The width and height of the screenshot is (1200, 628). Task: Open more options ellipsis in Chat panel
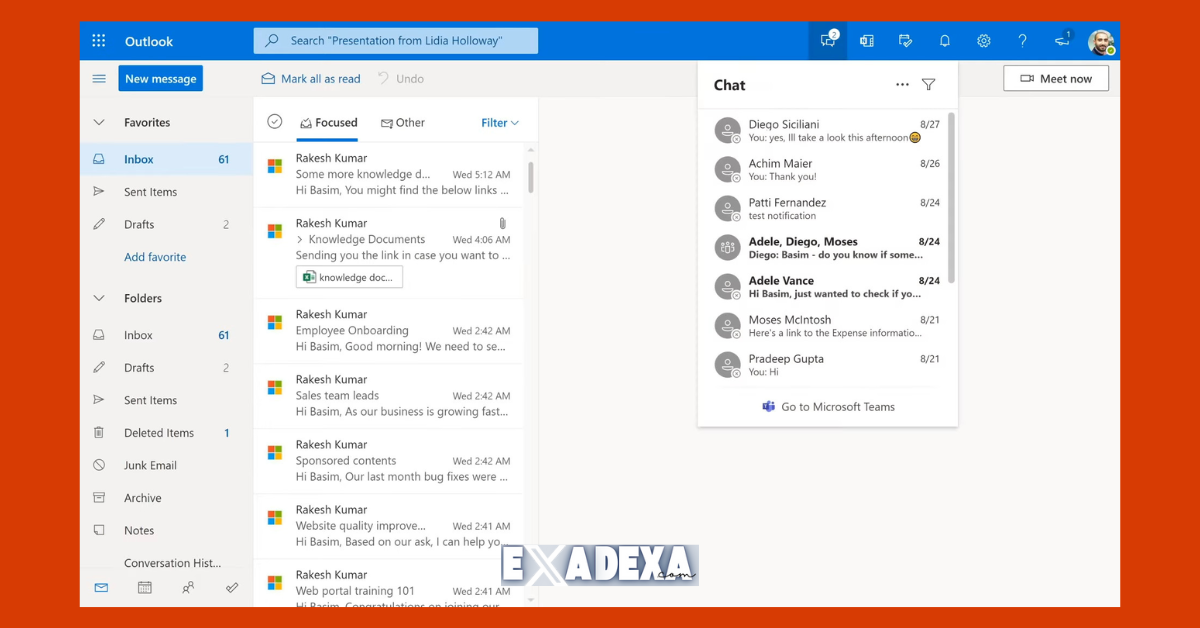coord(902,85)
